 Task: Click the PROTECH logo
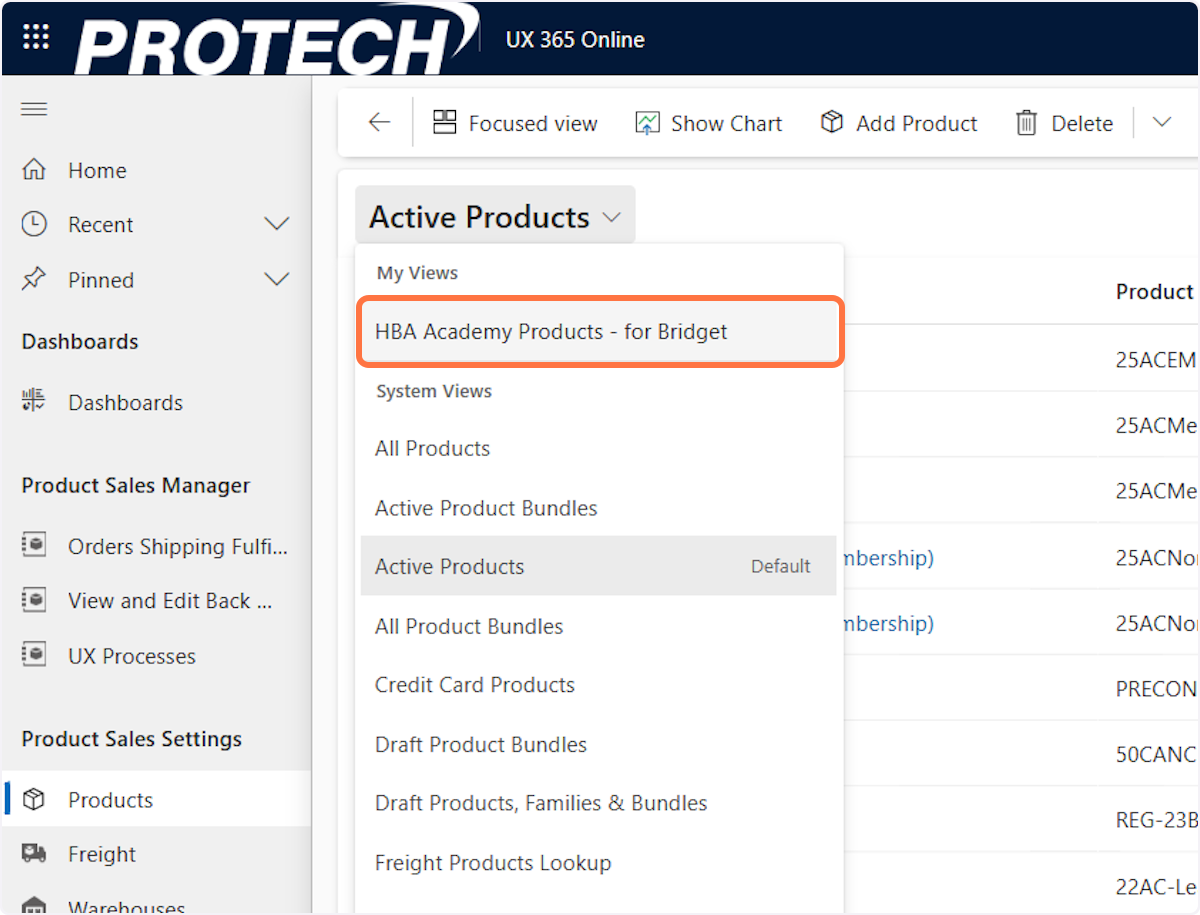(277, 40)
